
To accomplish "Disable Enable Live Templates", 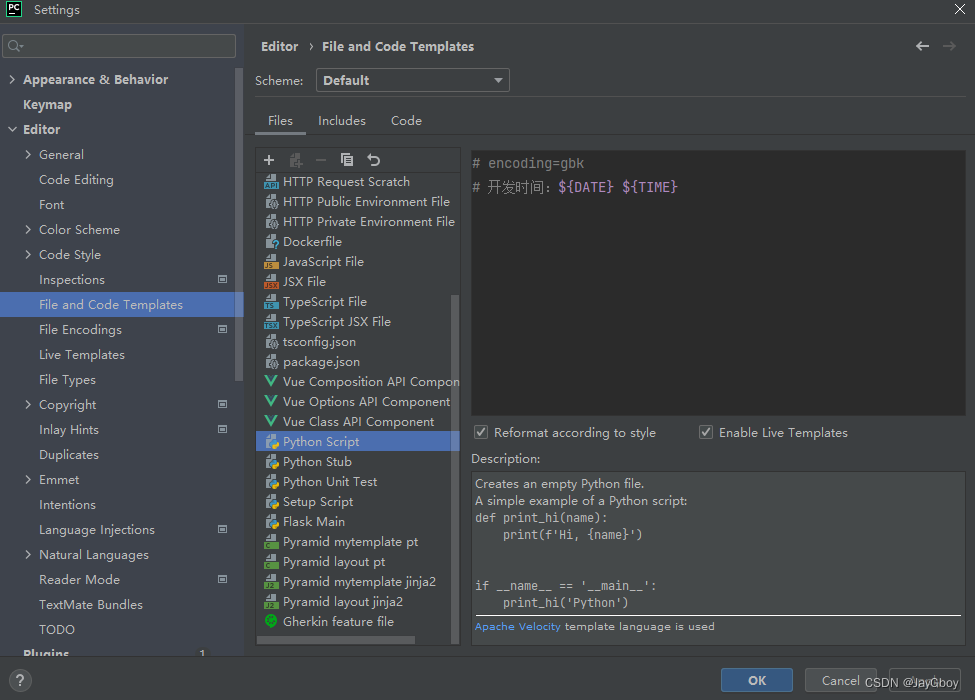I will tap(706, 432).
